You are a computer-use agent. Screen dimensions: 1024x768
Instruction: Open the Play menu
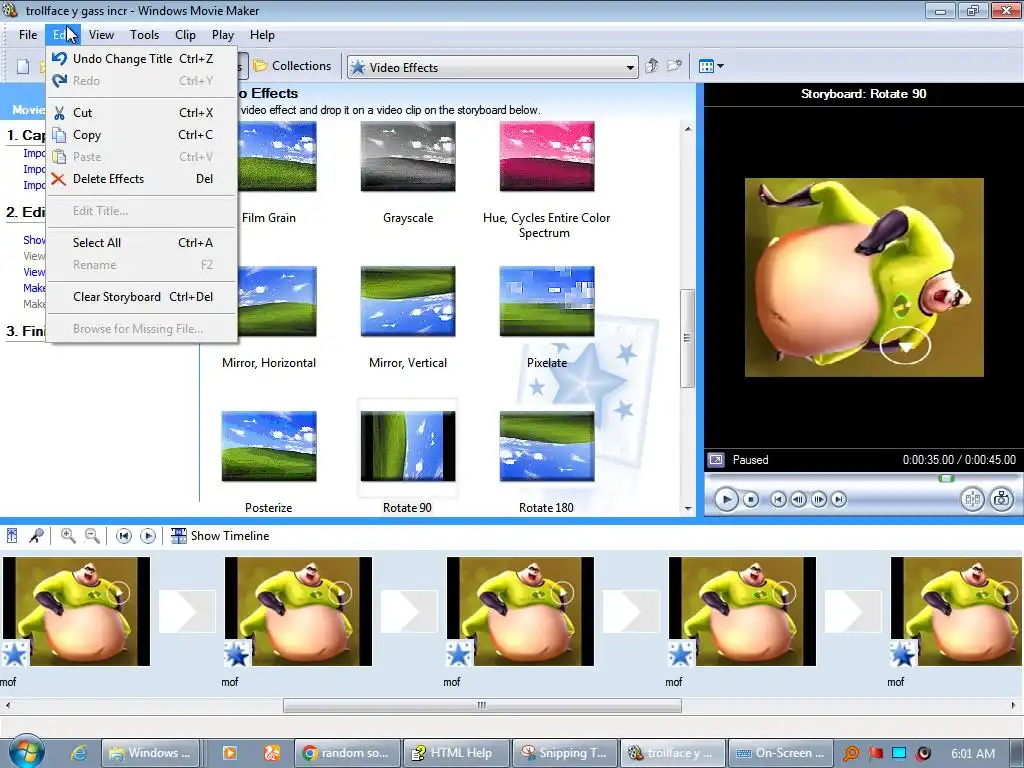(x=223, y=35)
